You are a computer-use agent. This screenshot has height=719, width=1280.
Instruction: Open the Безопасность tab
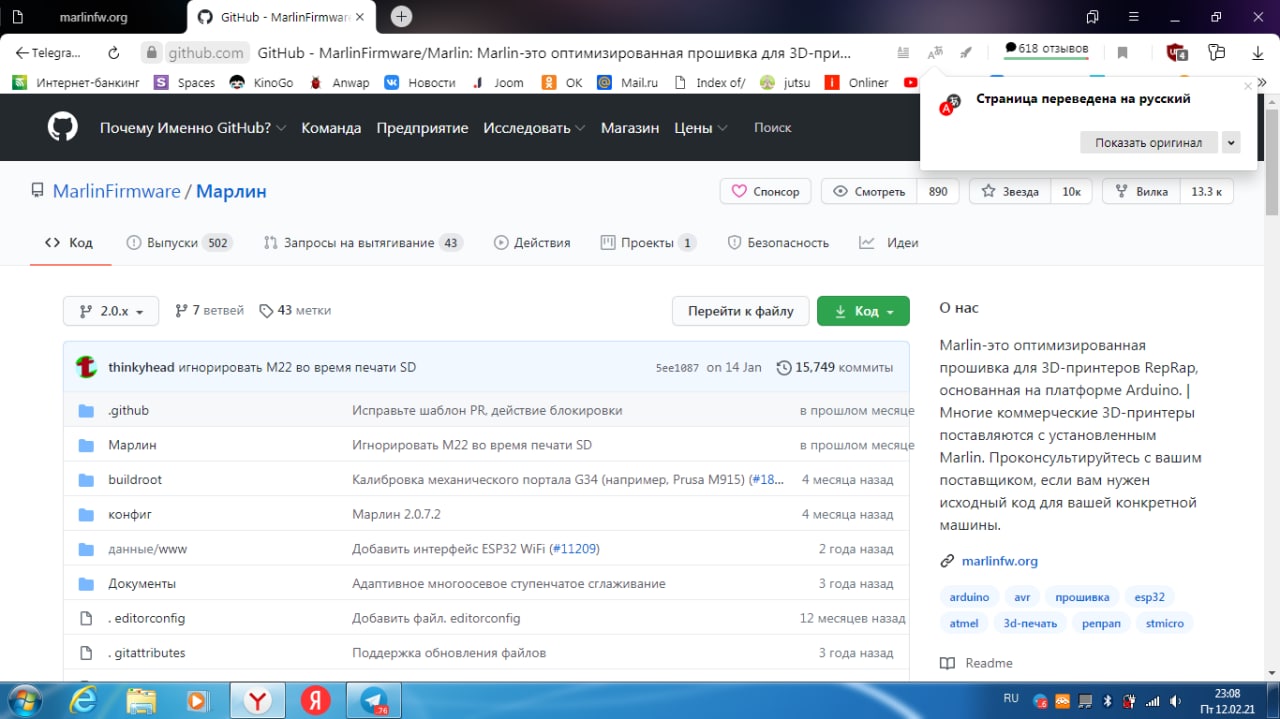778,242
